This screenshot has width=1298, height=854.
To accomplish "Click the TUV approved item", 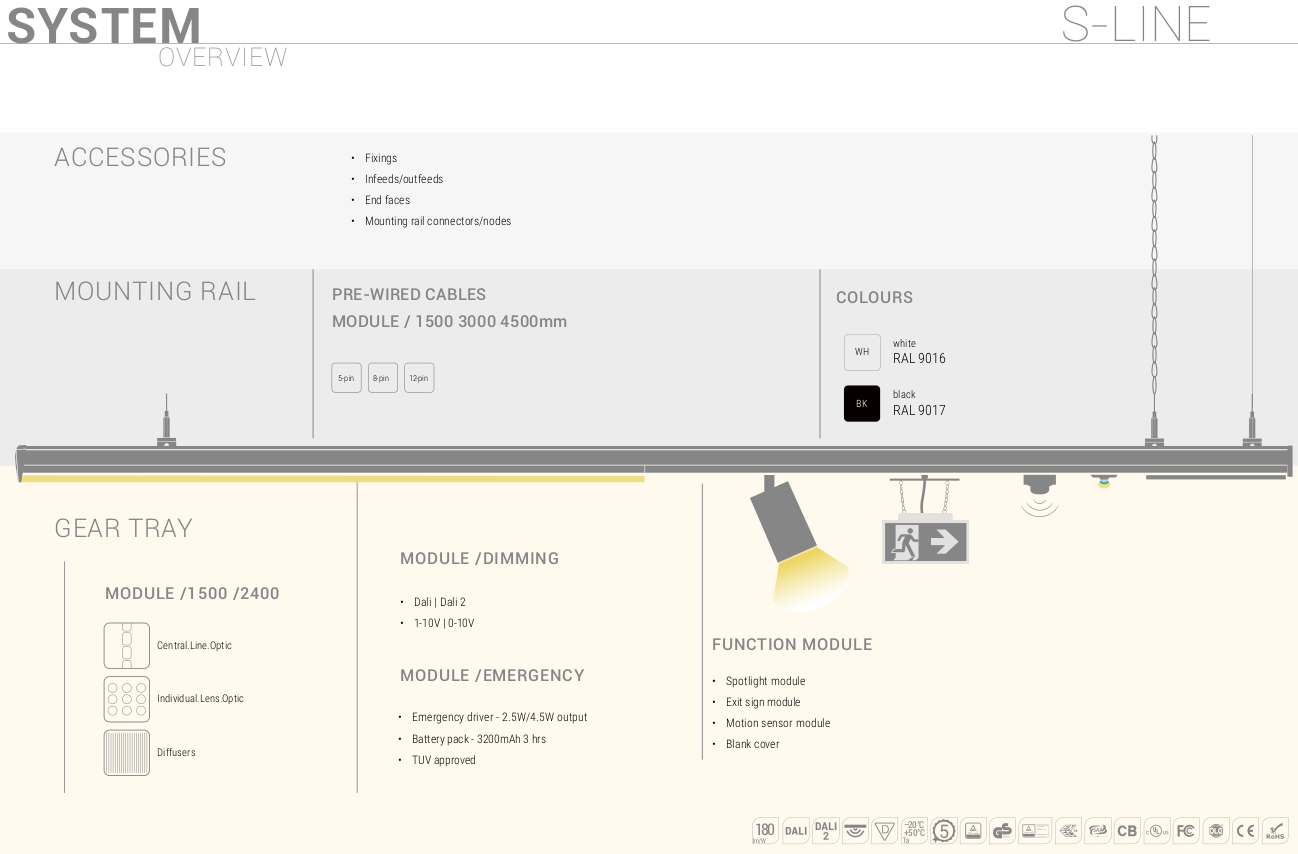I will 444,760.
